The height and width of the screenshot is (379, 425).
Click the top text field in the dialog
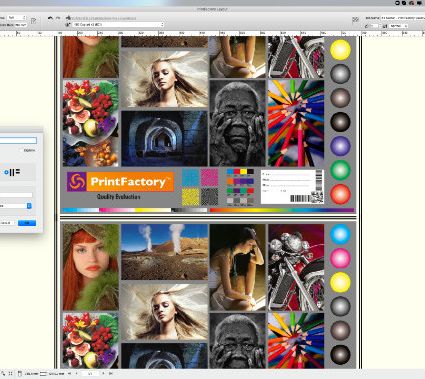click(x=18, y=141)
